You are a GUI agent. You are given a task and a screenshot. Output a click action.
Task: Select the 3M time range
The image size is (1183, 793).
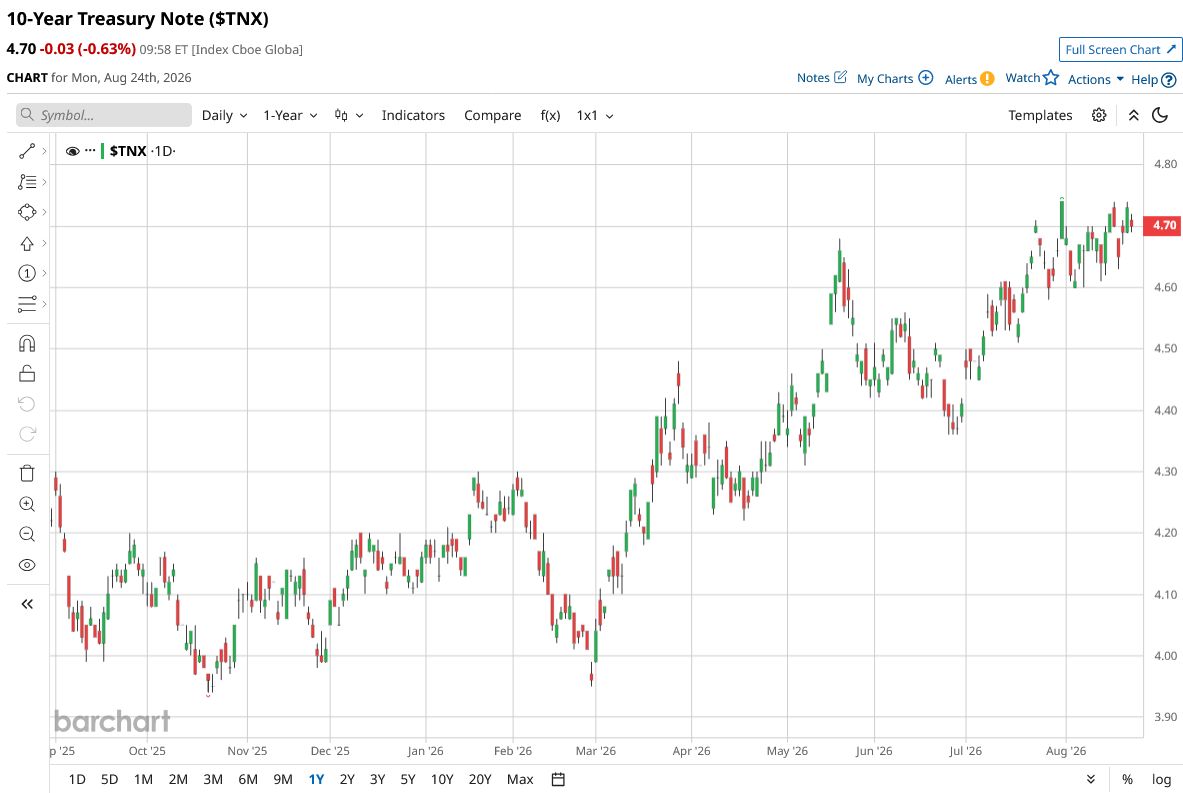(x=213, y=779)
